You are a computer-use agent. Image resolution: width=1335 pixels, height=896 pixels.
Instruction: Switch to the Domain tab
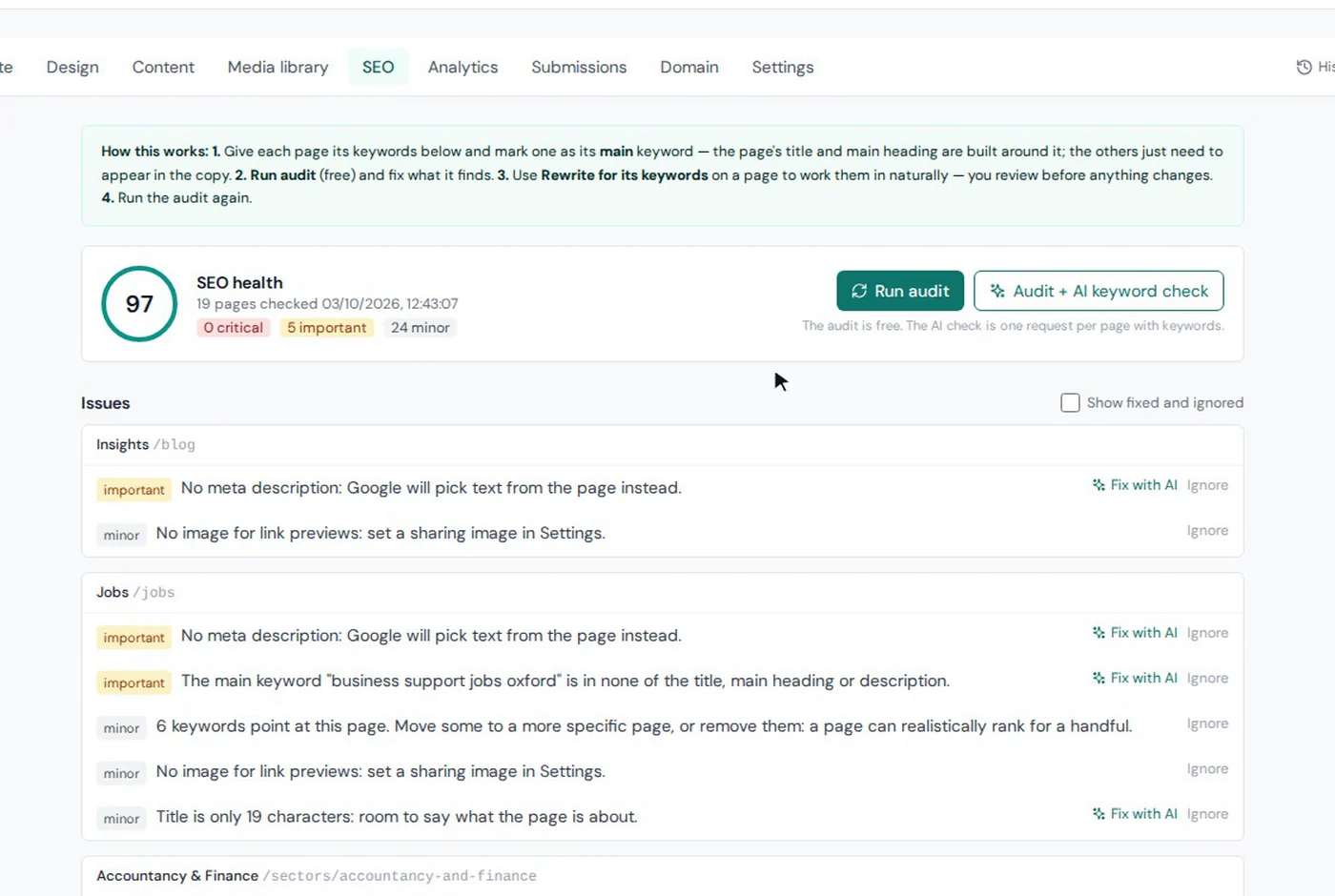coord(689,67)
